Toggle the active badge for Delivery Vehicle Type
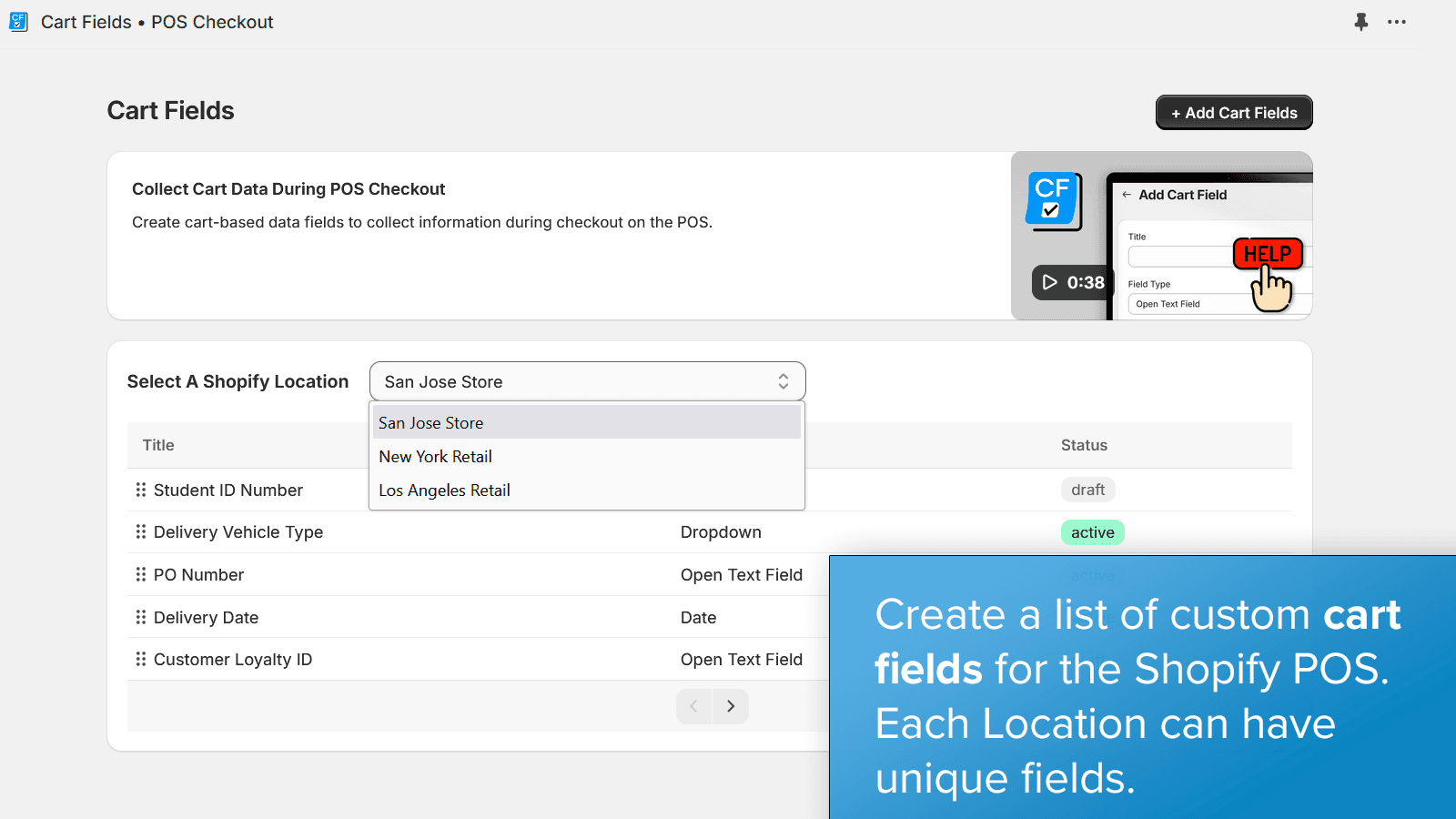 1092,532
